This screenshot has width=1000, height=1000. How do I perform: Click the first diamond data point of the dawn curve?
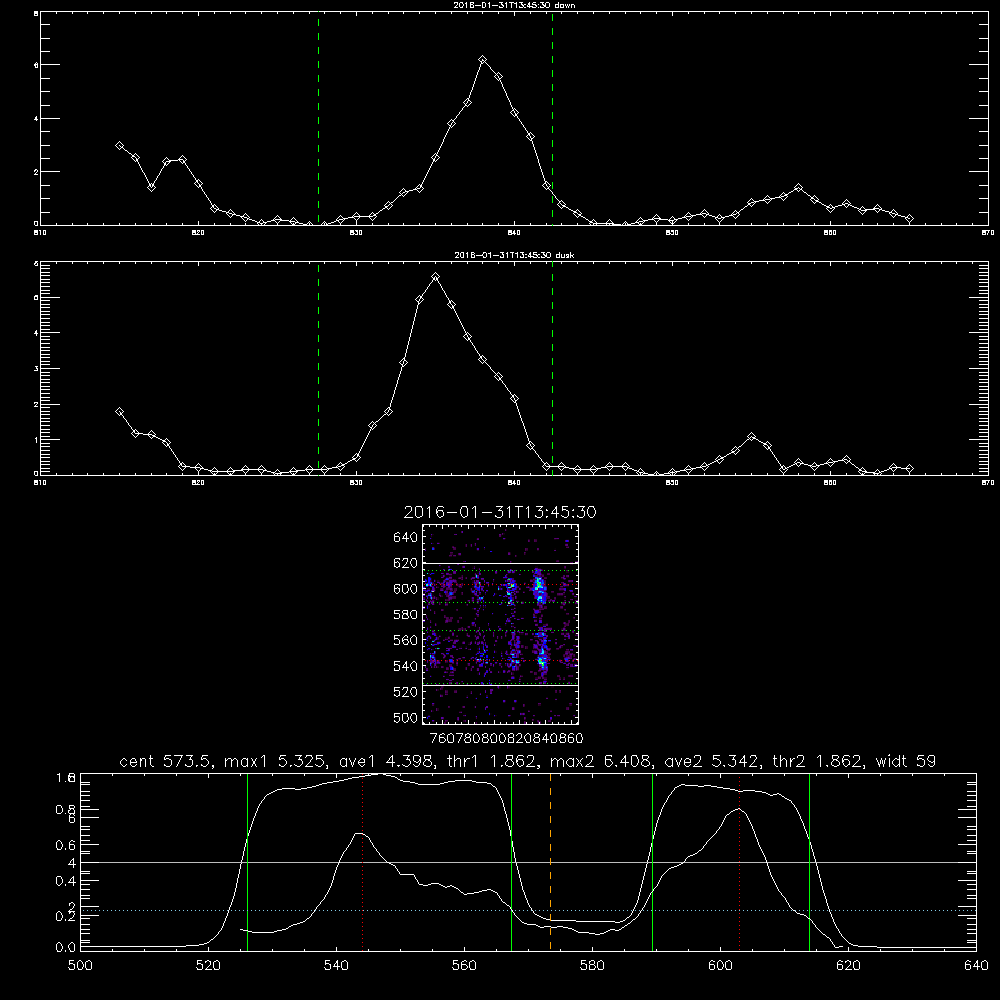pyautogui.click(x=119, y=145)
